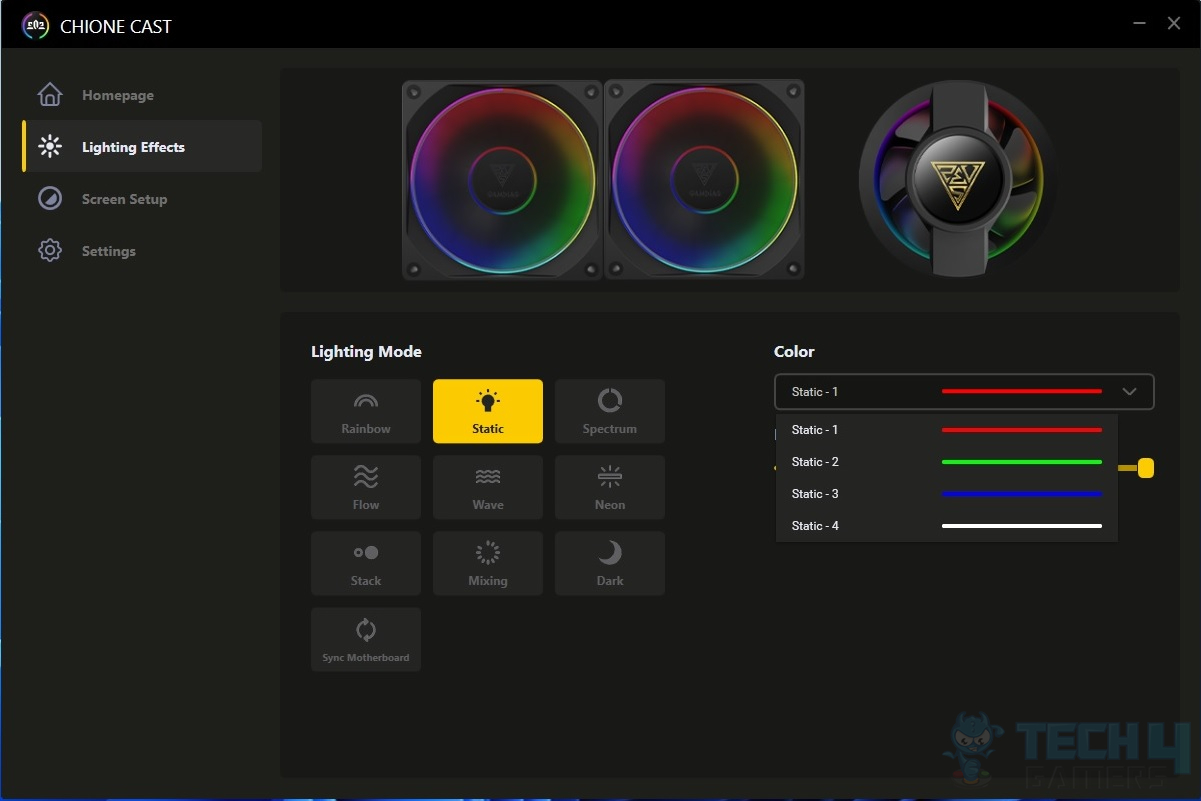Viewport: 1201px width, 801px height.
Task: Open the Homepage section
Action: (142, 95)
